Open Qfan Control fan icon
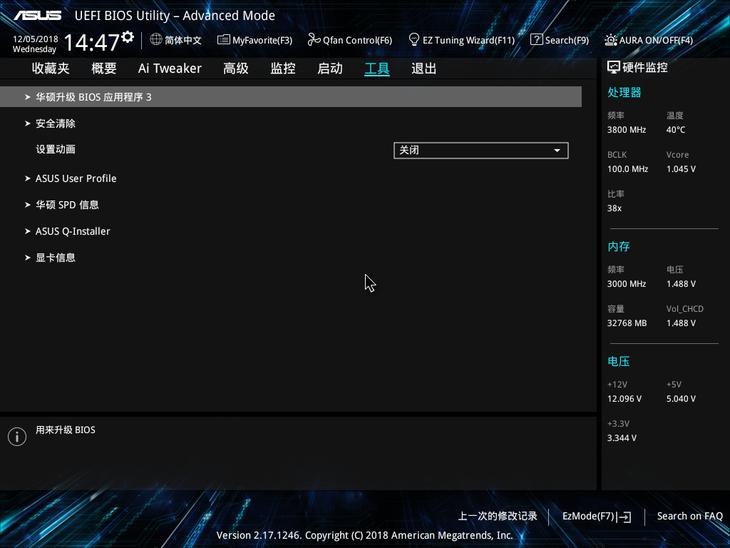 [x=314, y=40]
